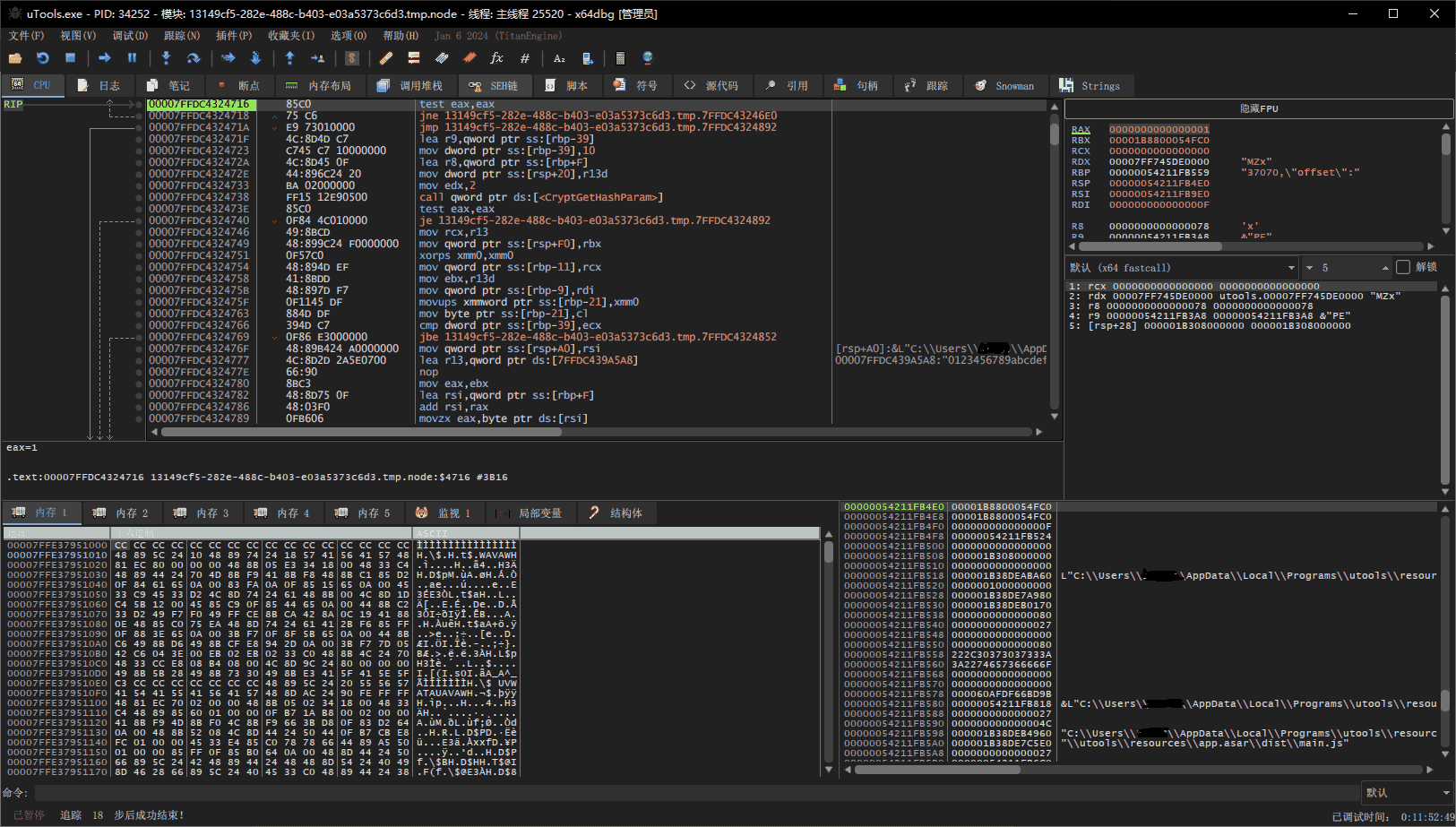Open the 收藏夹(I) menu

point(291,36)
